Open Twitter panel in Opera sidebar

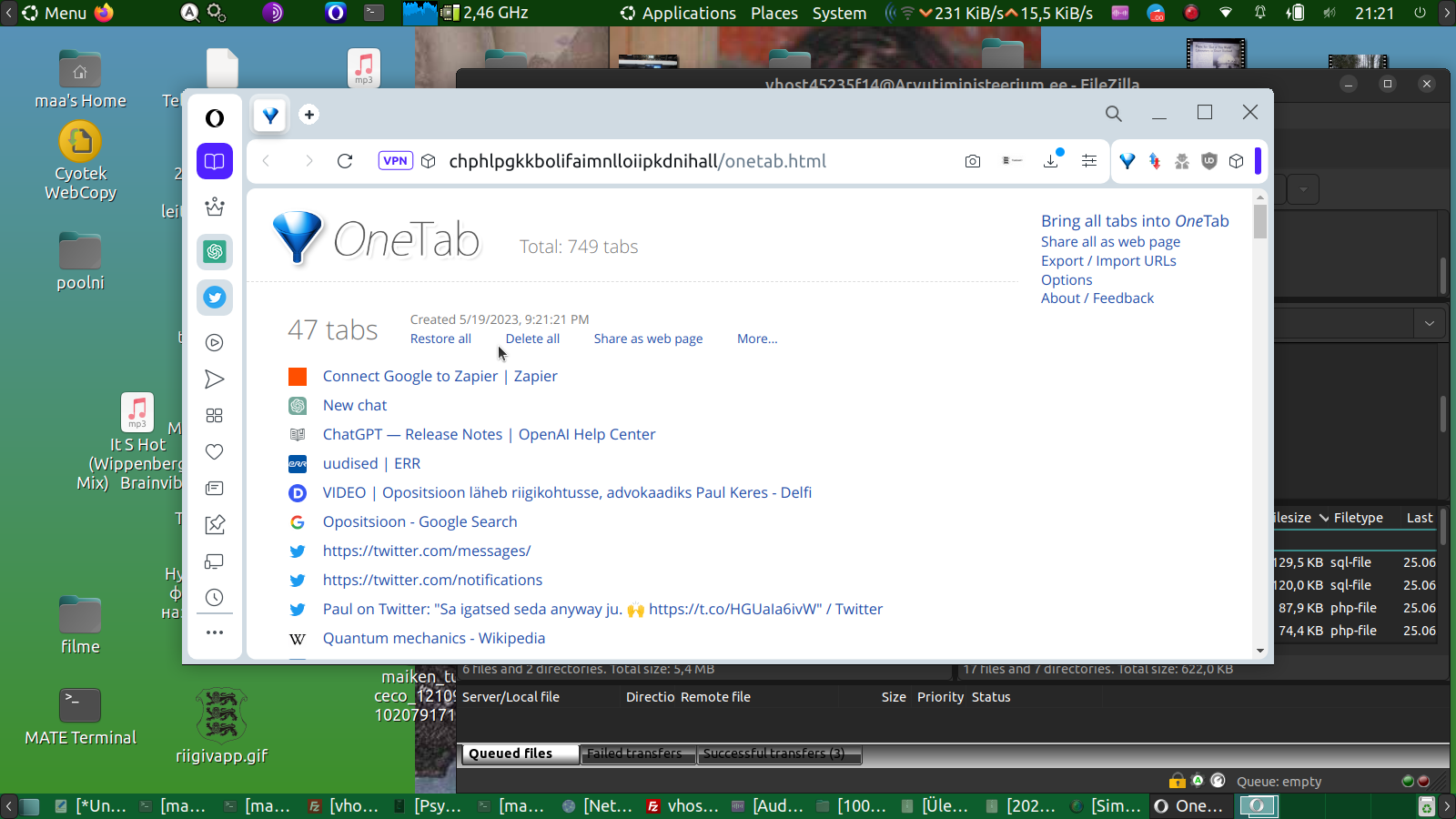215,298
